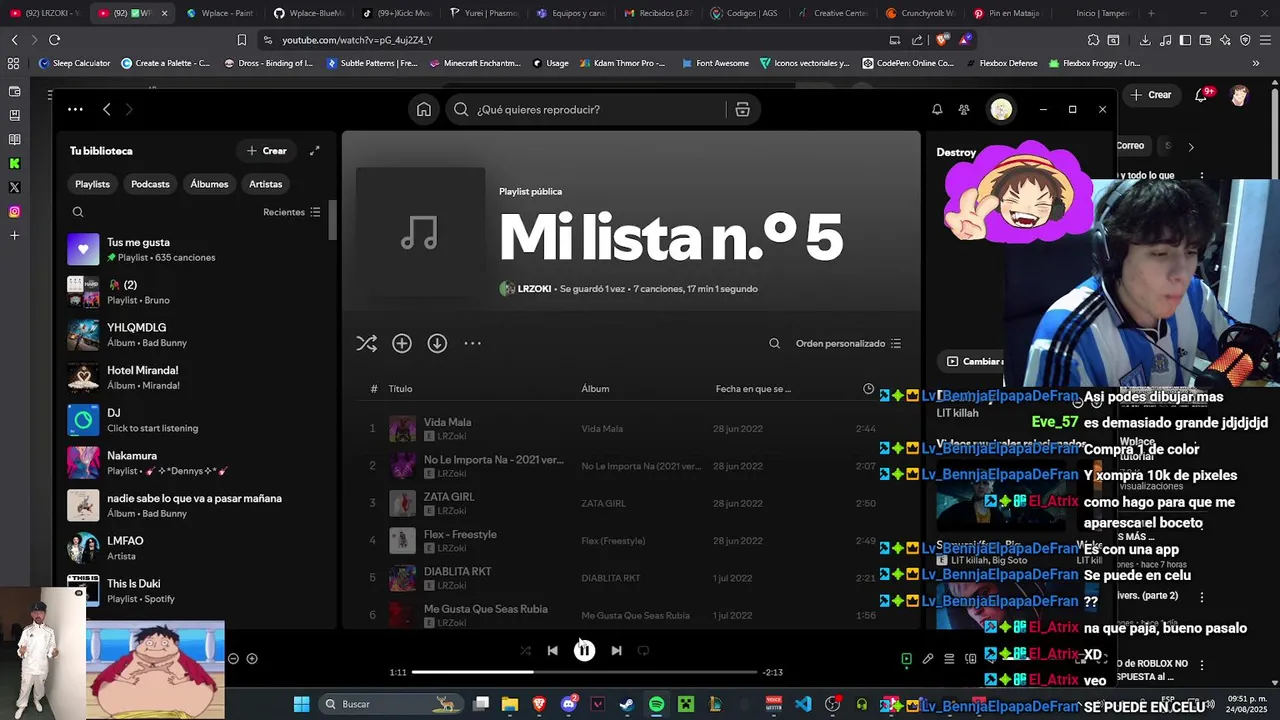Go to Spotify home via house icon
The width and height of the screenshot is (1280, 720).
click(x=424, y=110)
